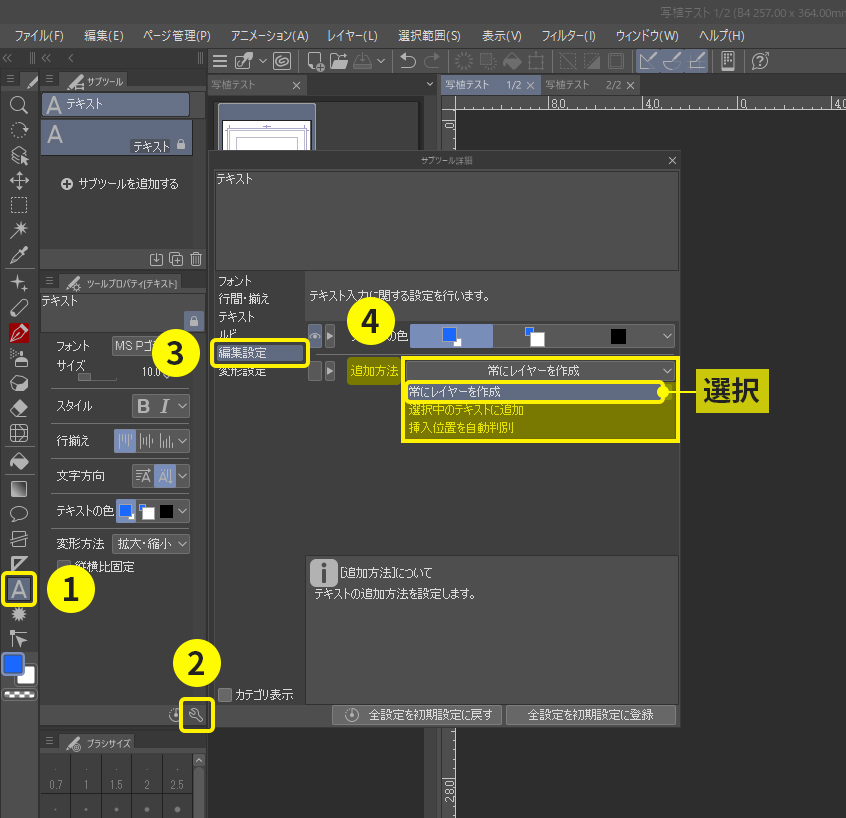
Task: Open the フォント dropdown in Tool Property
Action: [x=150, y=345]
